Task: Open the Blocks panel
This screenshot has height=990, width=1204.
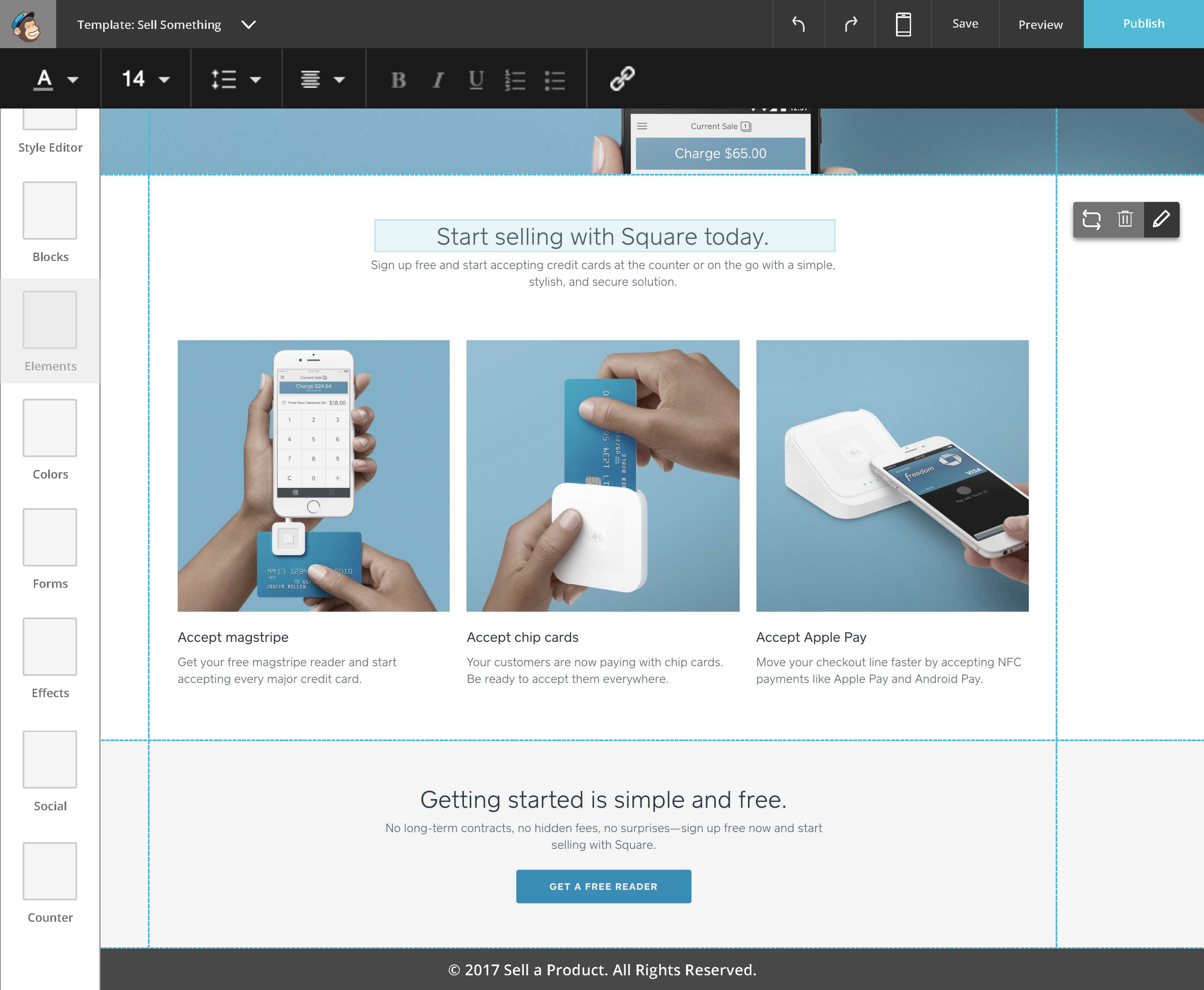Action: (50, 222)
